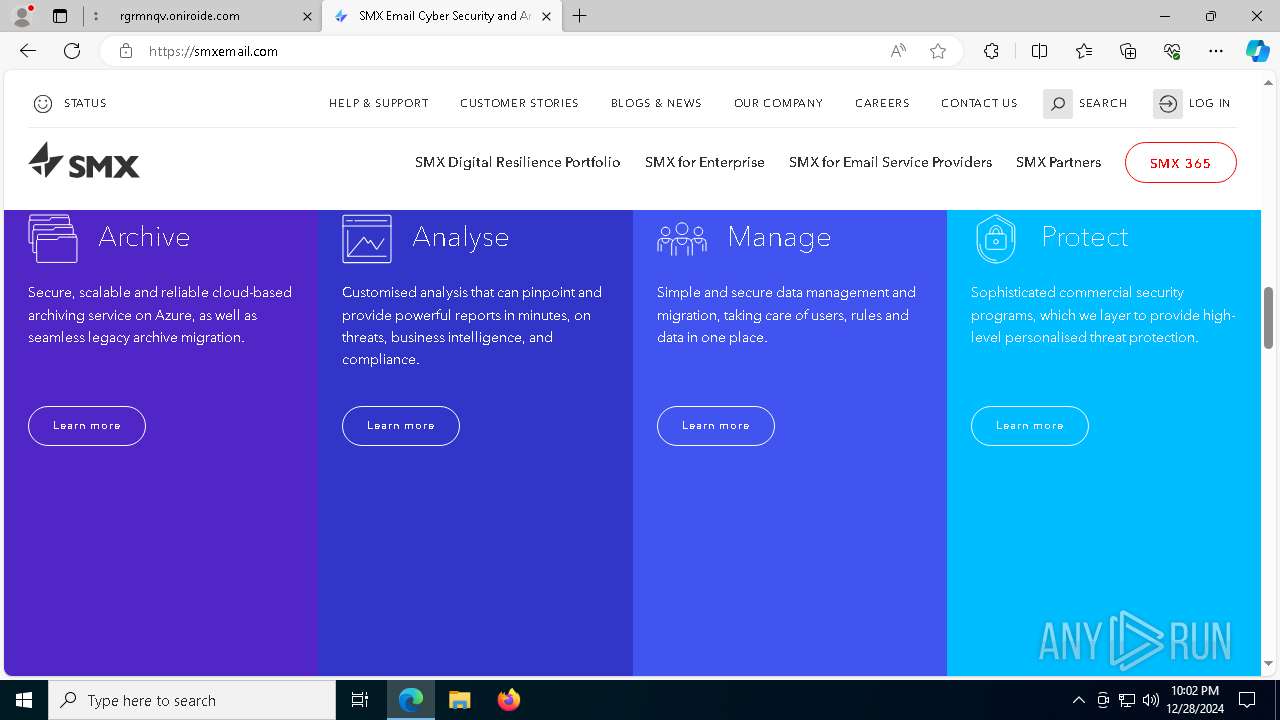Click the Archive folders icon
This screenshot has width=1280, height=720.
click(53, 238)
